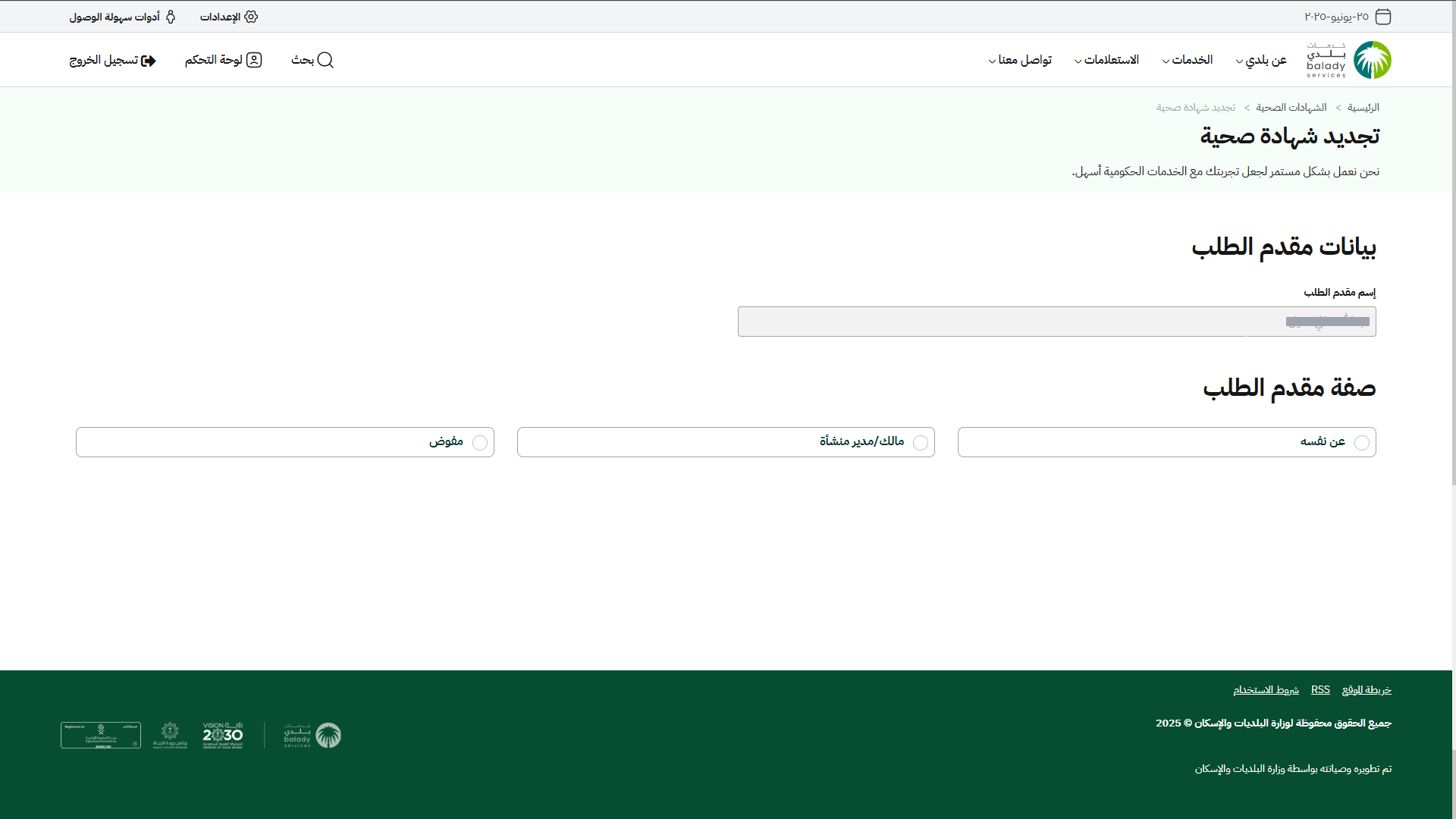Open the RSS footer link

point(1320,689)
